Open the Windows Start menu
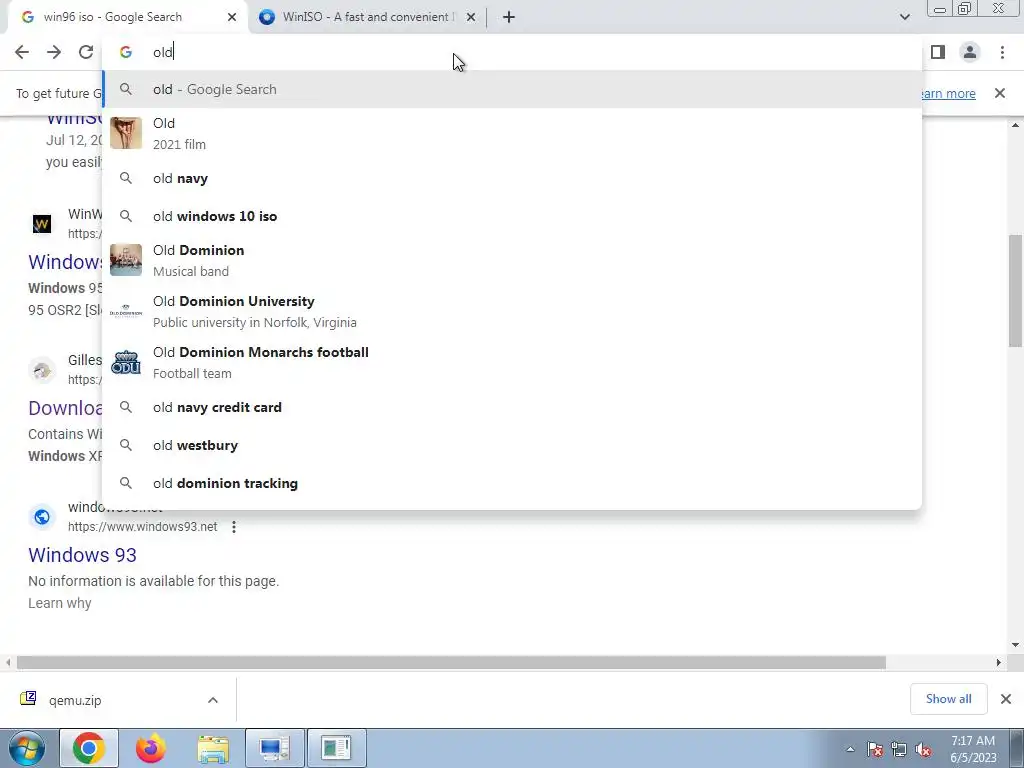Image resolution: width=1024 pixels, height=768 pixels. (x=27, y=748)
